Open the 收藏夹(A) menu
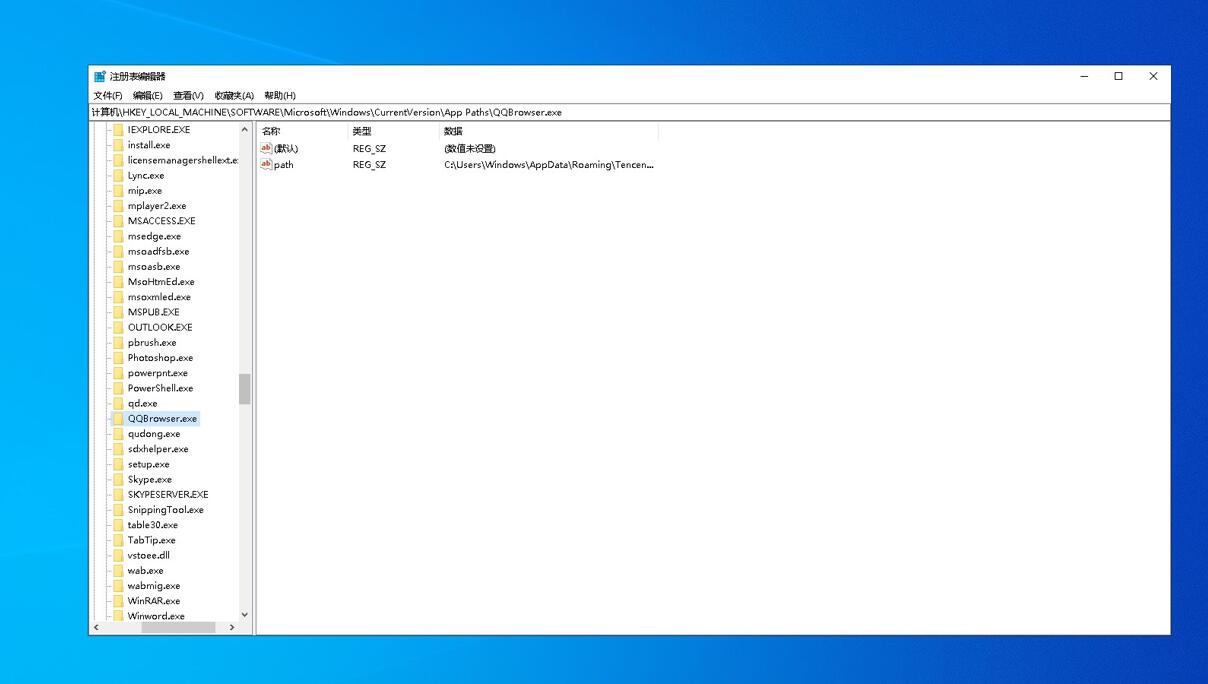The width and height of the screenshot is (1208, 684). (234, 96)
